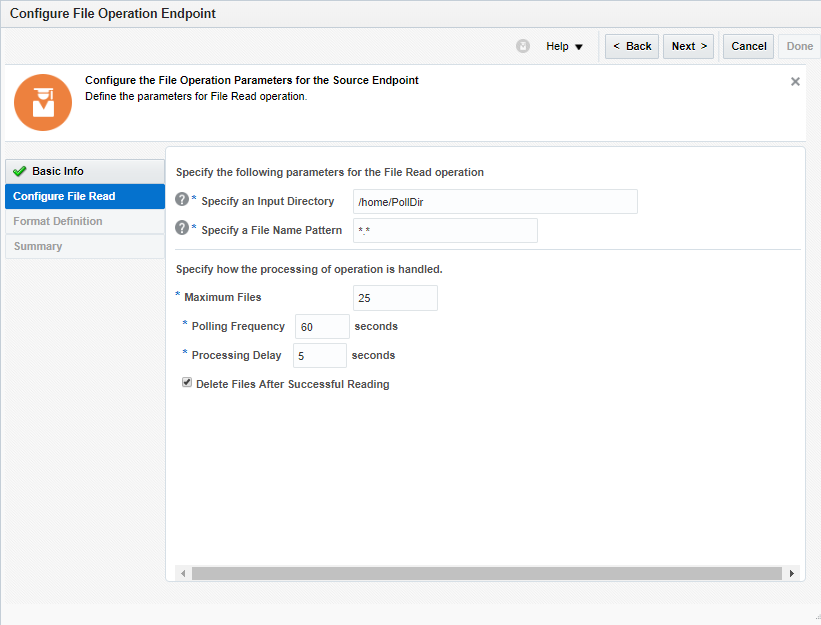Click the orange file adapter icon
821x625 pixels.
42,102
